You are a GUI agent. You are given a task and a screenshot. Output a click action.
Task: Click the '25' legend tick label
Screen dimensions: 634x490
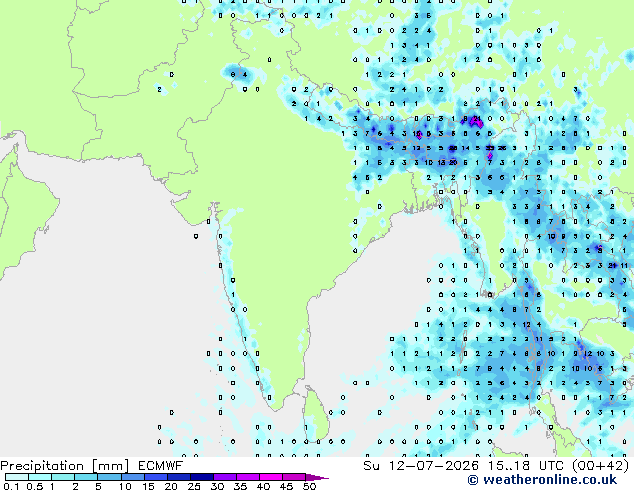click(194, 486)
